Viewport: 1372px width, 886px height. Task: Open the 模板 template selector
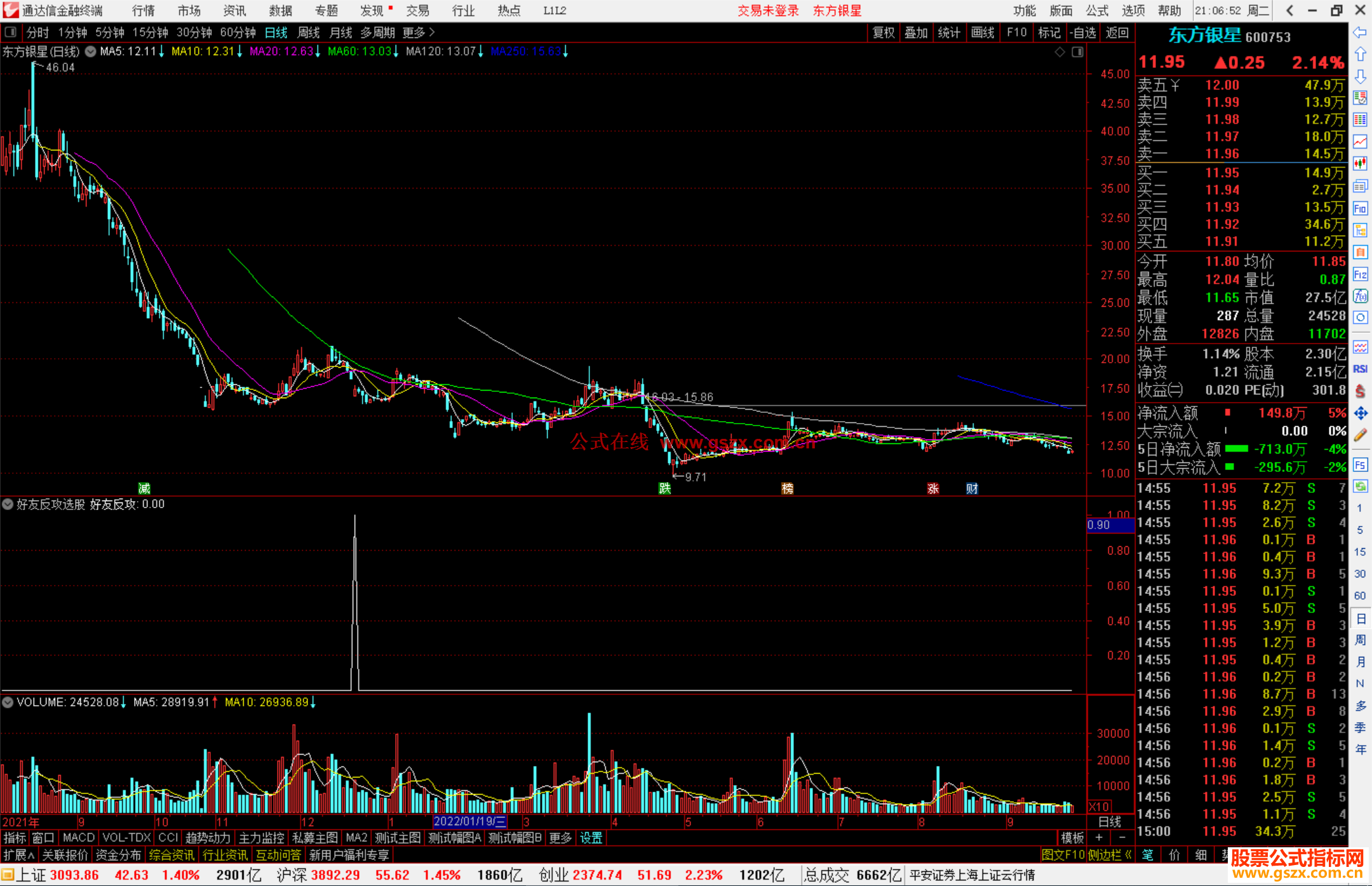point(1073,838)
